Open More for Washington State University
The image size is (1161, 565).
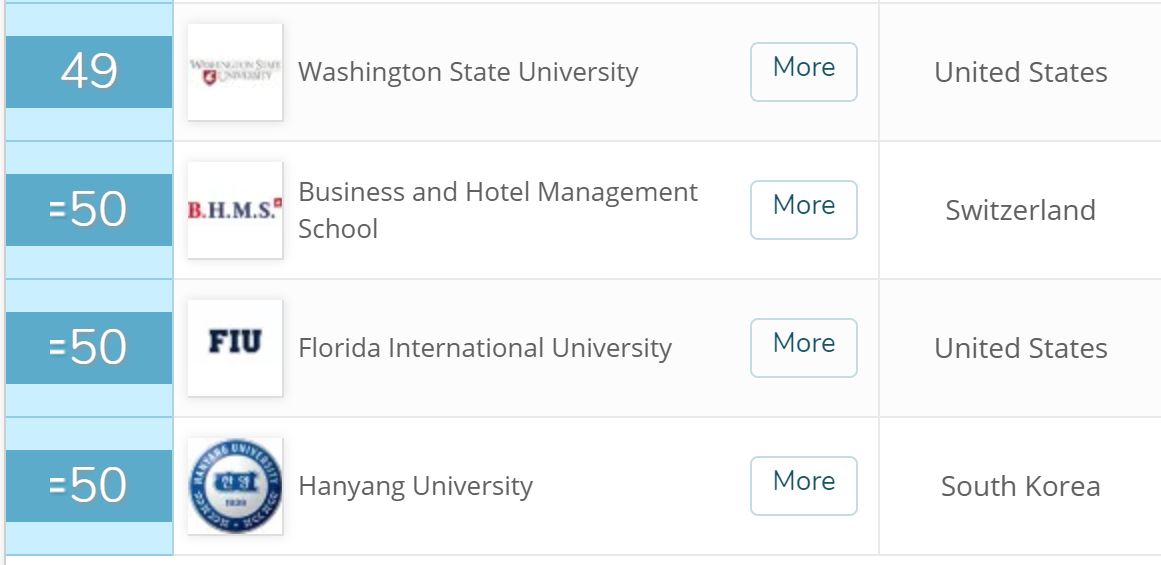click(x=803, y=71)
